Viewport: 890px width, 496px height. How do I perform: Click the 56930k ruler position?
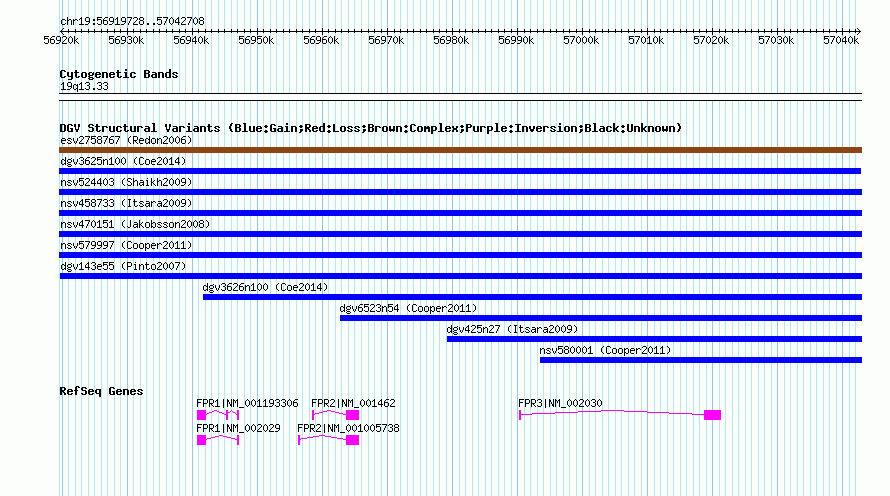[x=126, y=40]
